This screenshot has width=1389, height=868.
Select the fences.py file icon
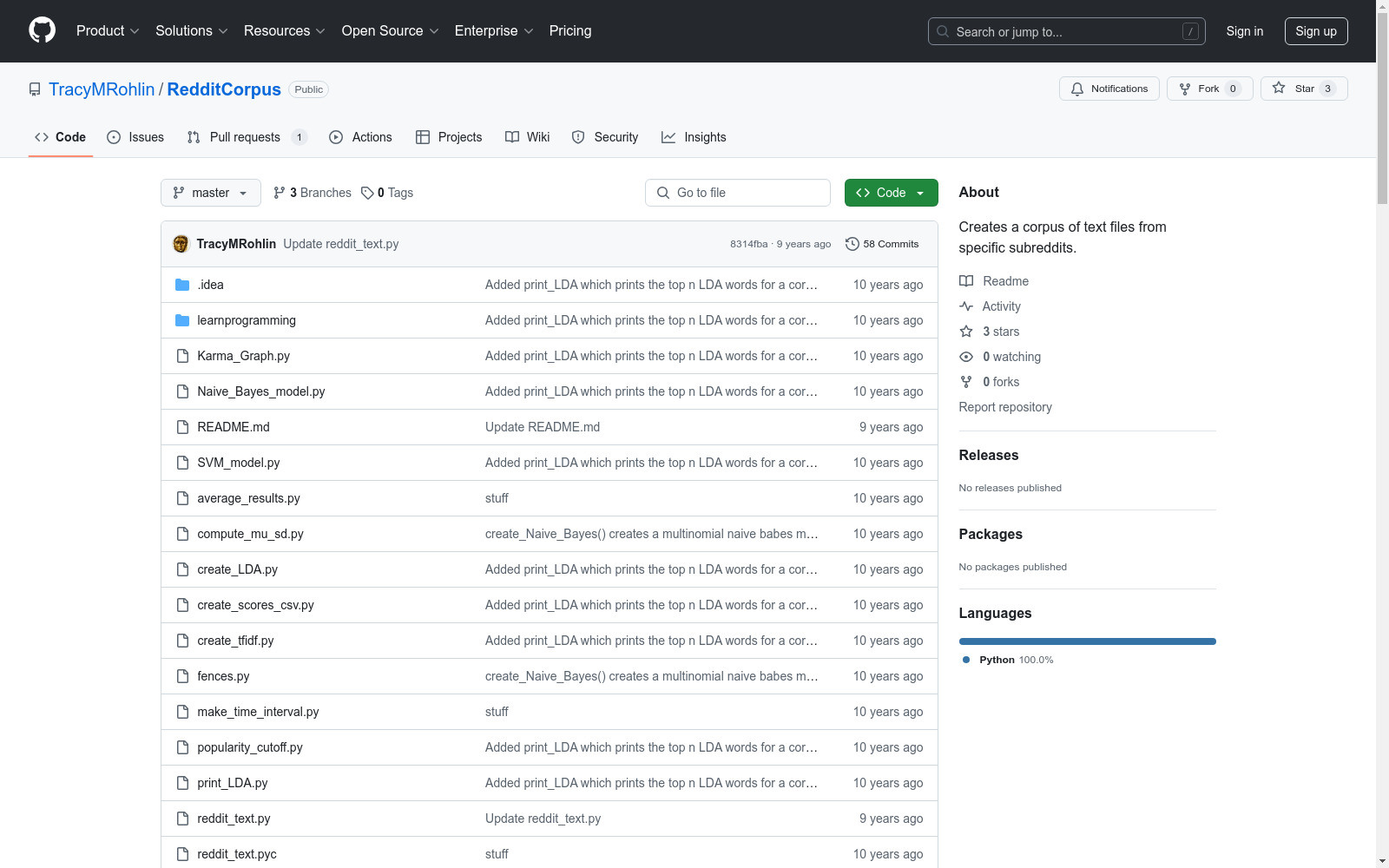pyautogui.click(x=182, y=676)
